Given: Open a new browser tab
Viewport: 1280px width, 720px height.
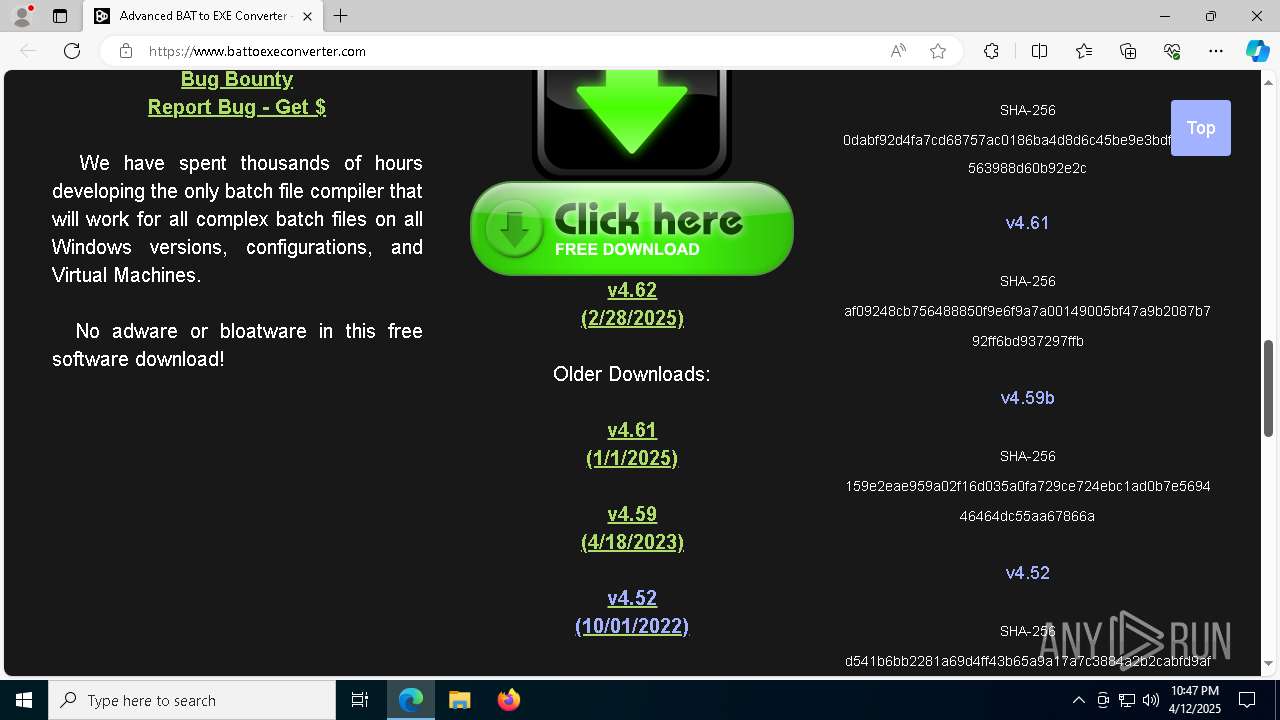Looking at the screenshot, I should click(340, 16).
